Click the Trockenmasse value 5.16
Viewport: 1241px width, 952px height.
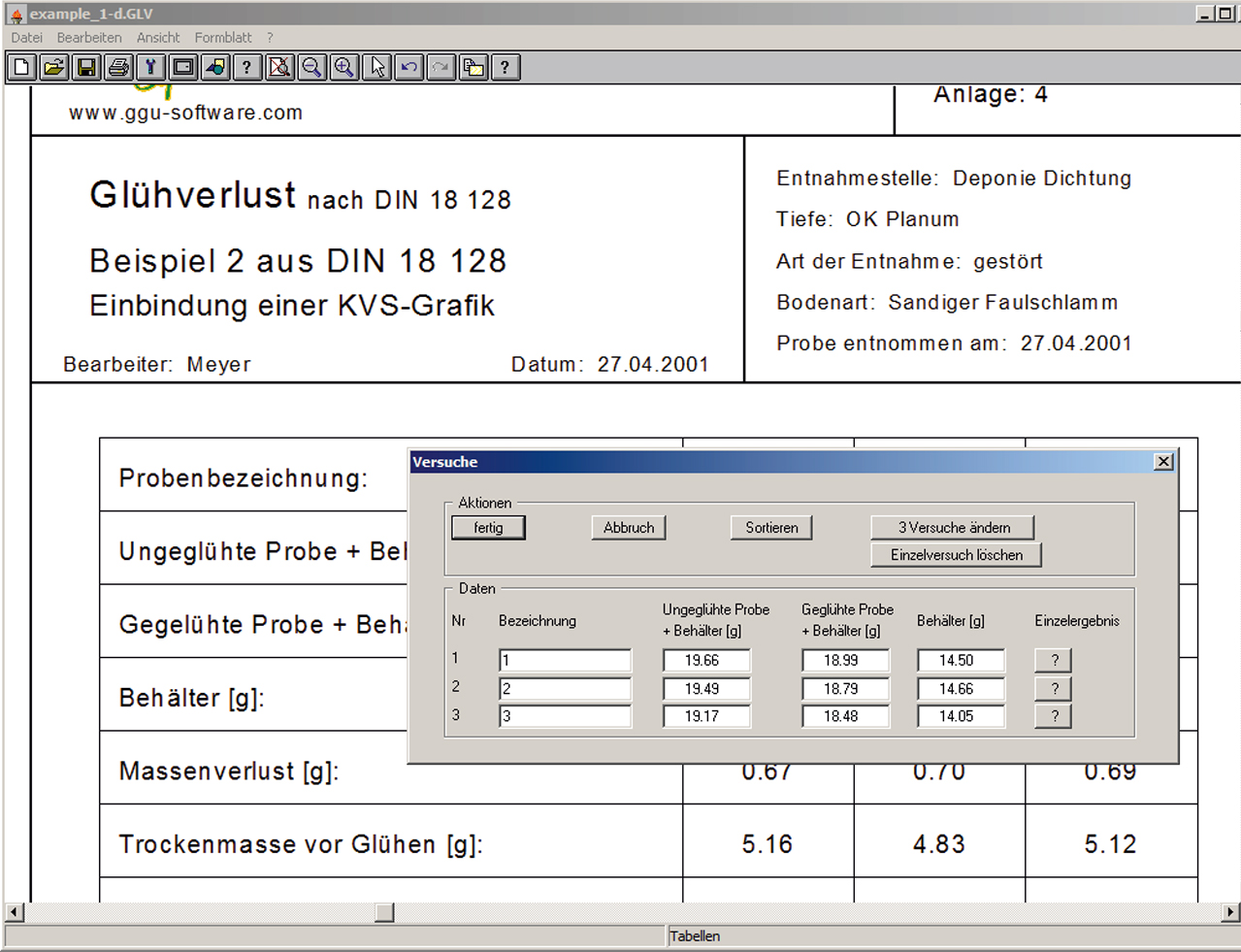coord(767,844)
